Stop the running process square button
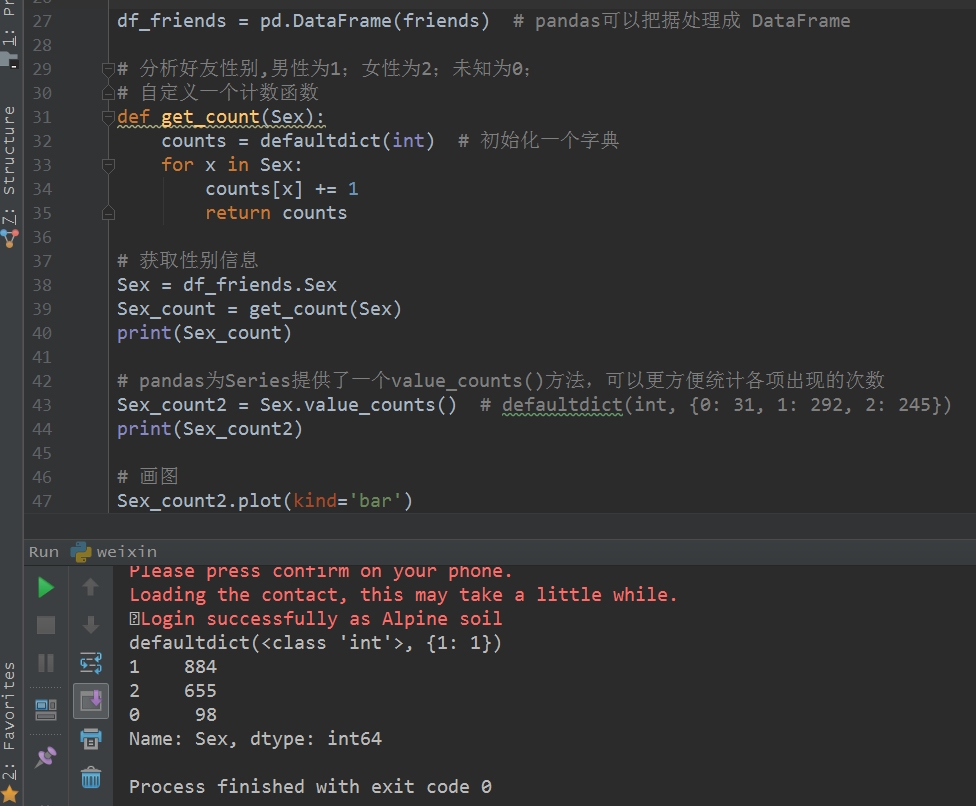This screenshot has height=806, width=976. click(x=46, y=625)
